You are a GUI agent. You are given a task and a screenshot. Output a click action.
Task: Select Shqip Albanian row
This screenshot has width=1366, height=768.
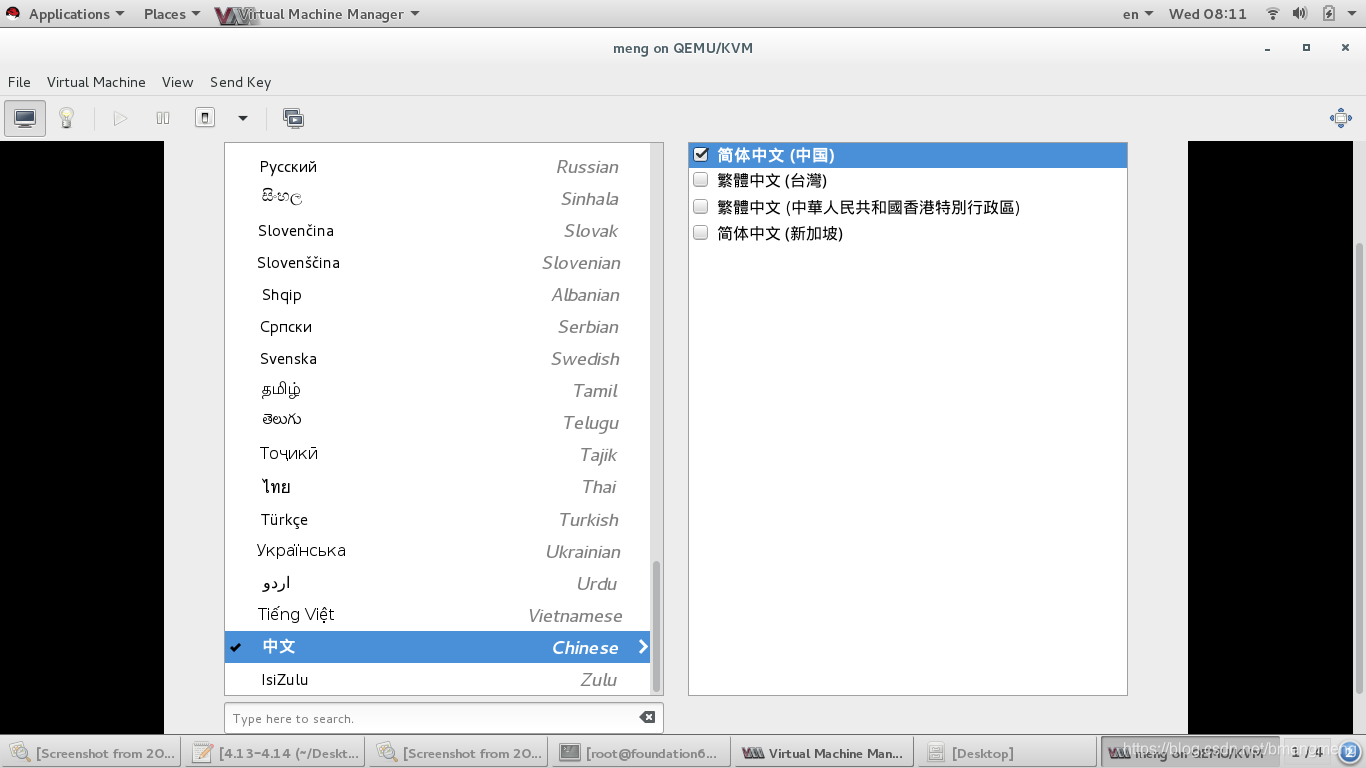pos(438,295)
